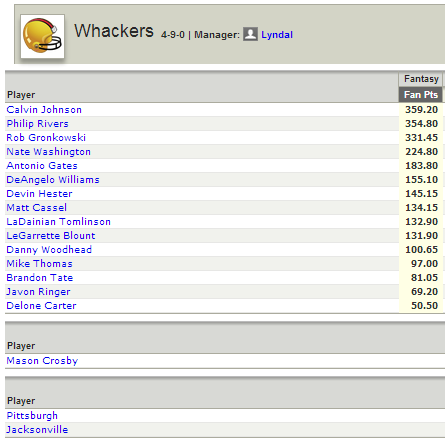This screenshot has width=445, height=439.
Task: Open Calvin Johnson's player page
Action: coord(44,110)
